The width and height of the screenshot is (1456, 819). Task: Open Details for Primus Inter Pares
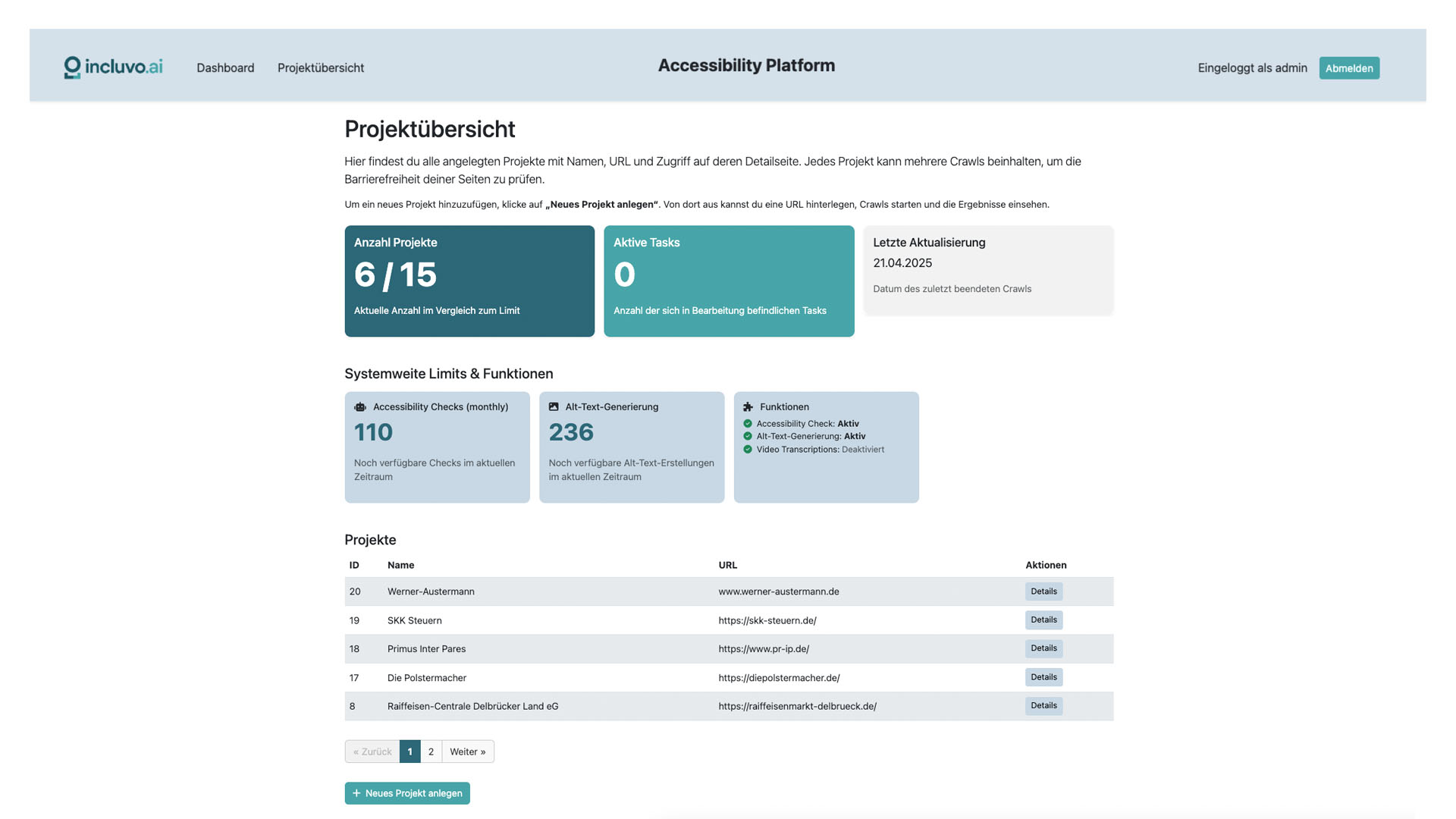1043,648
